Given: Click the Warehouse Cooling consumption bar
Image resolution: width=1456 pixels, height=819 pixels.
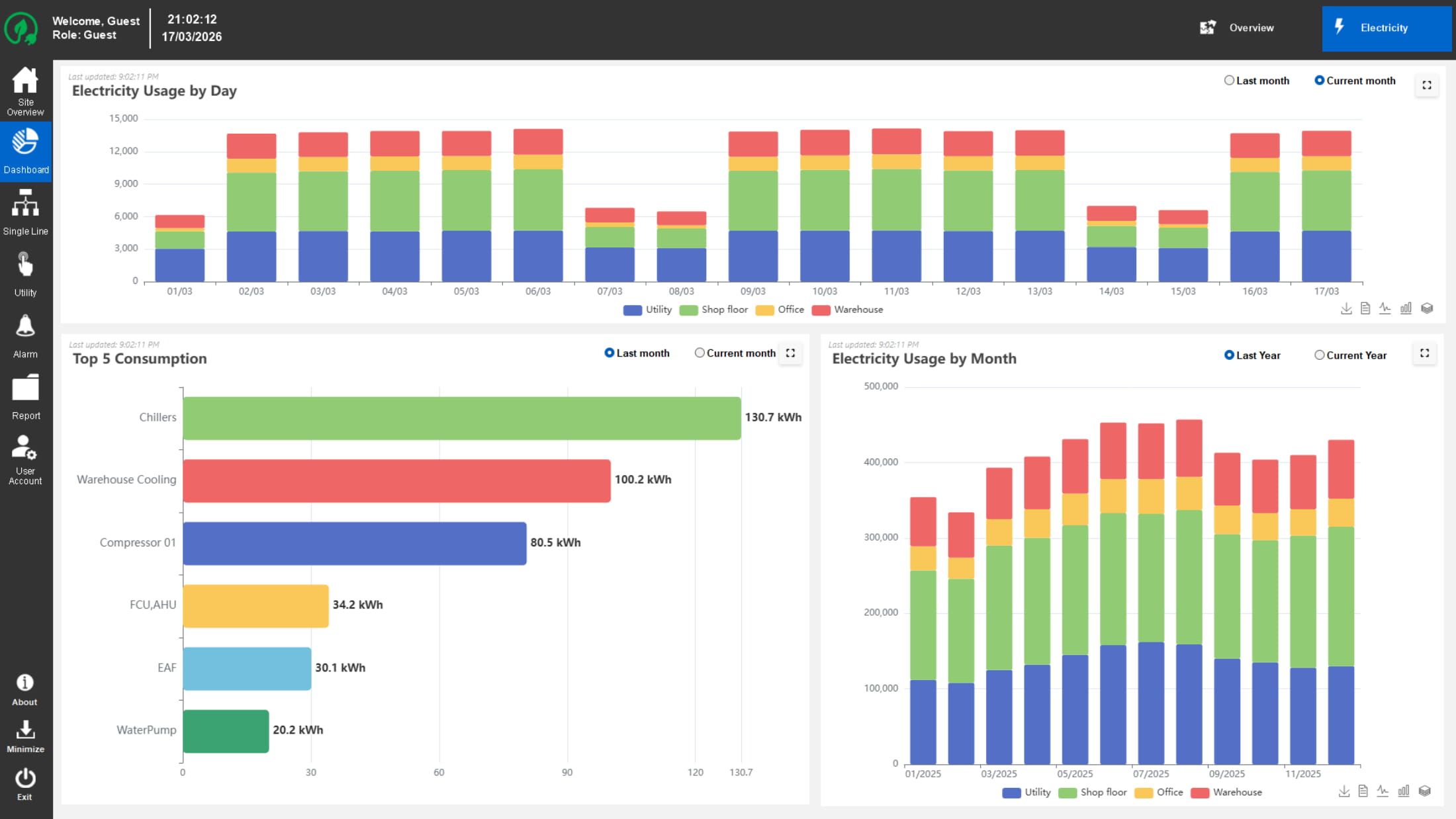Looking at the screenshot, I should 397,481.
